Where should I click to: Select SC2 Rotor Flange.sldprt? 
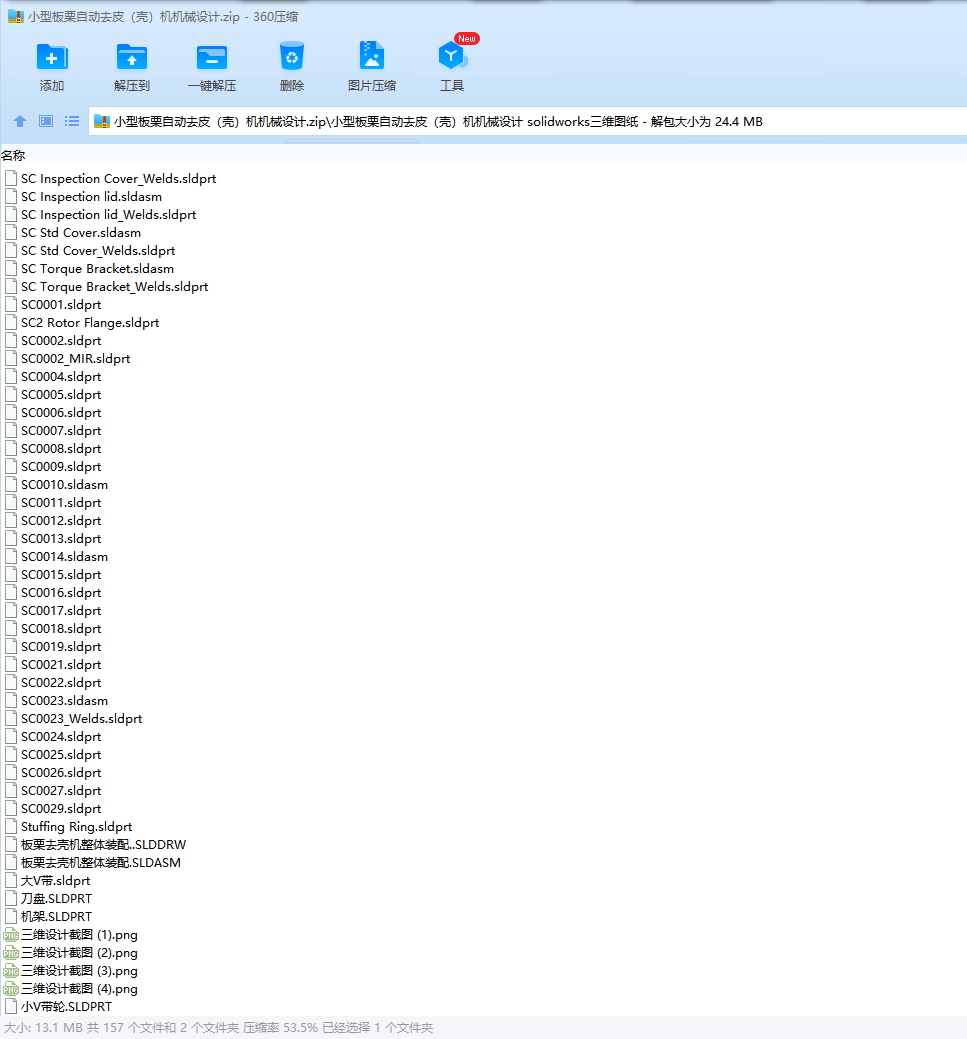[x=89, y=323]
